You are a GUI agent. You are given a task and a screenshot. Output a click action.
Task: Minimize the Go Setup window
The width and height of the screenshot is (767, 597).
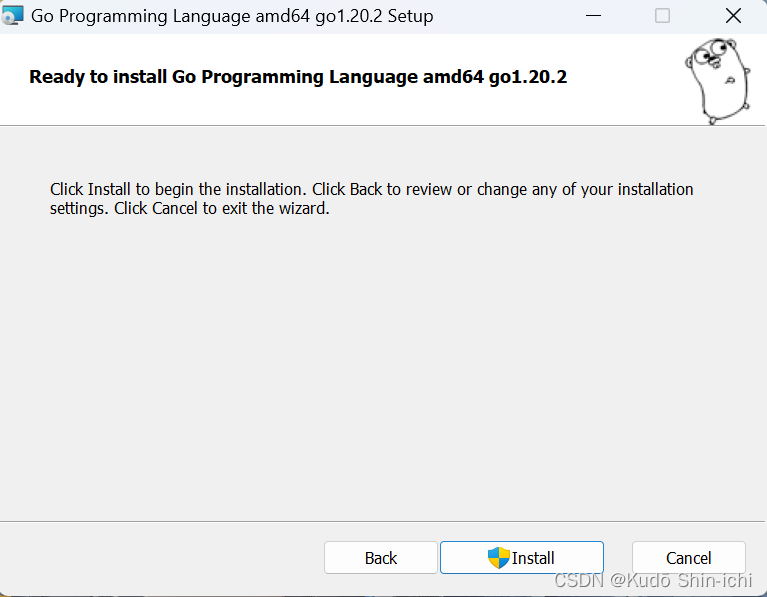click(594, 16)
